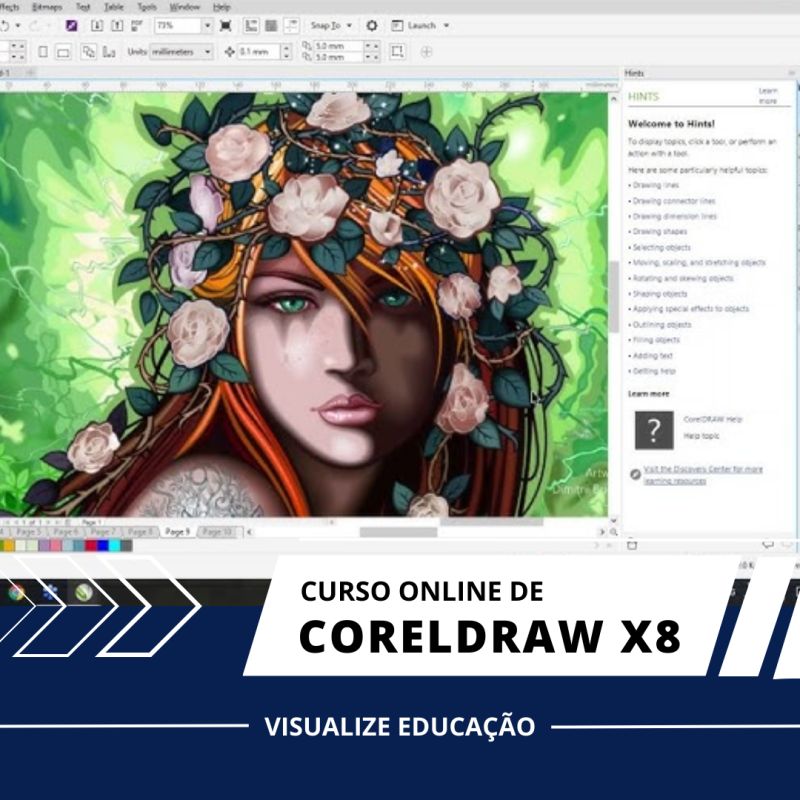Click the nudge distance 0.1 mm field
Viewport: 800px width, 800px height.
click(x=259, y=52)
